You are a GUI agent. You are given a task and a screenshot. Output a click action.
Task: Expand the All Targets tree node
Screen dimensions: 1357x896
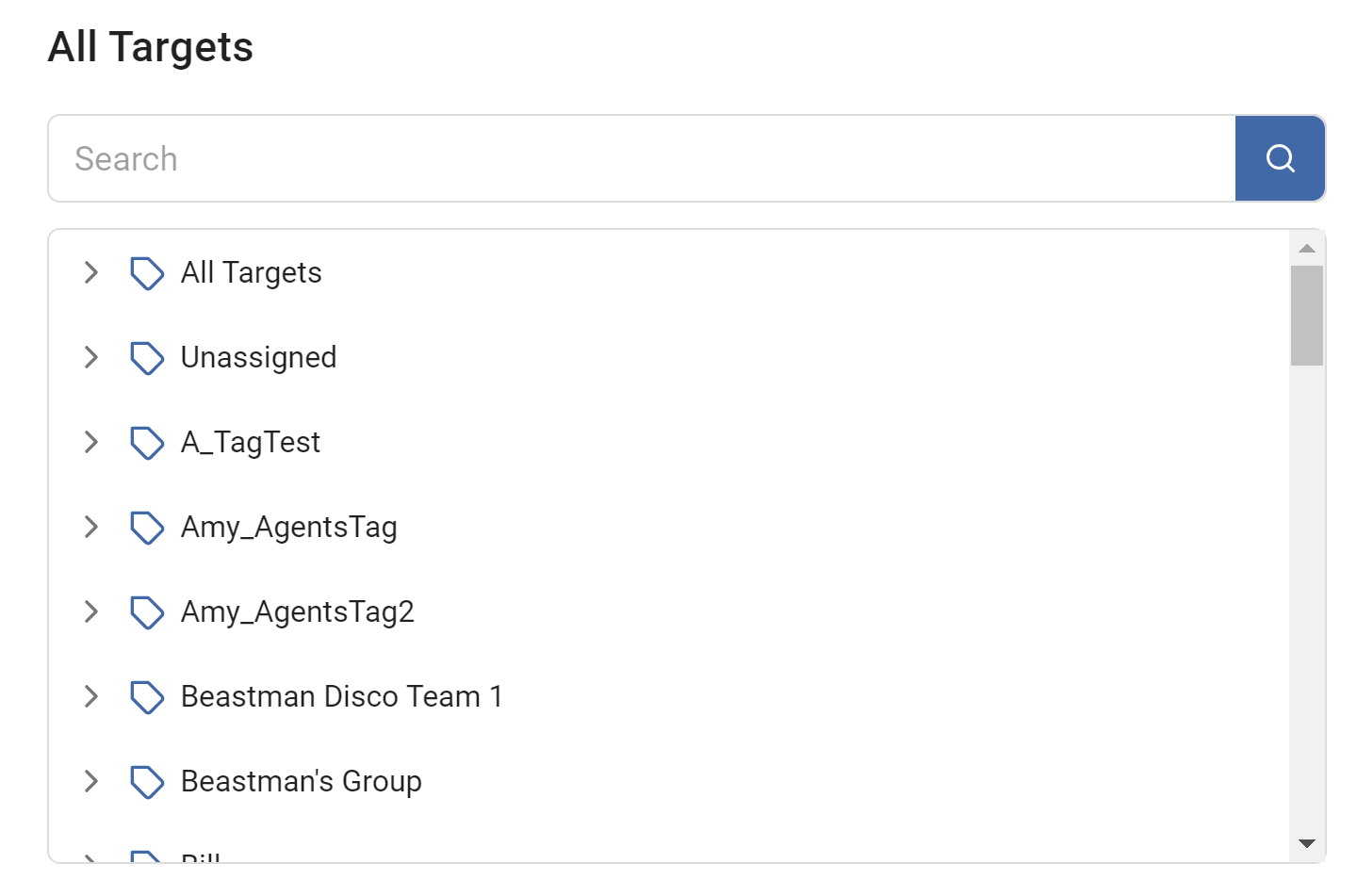[x=91, y=273]
